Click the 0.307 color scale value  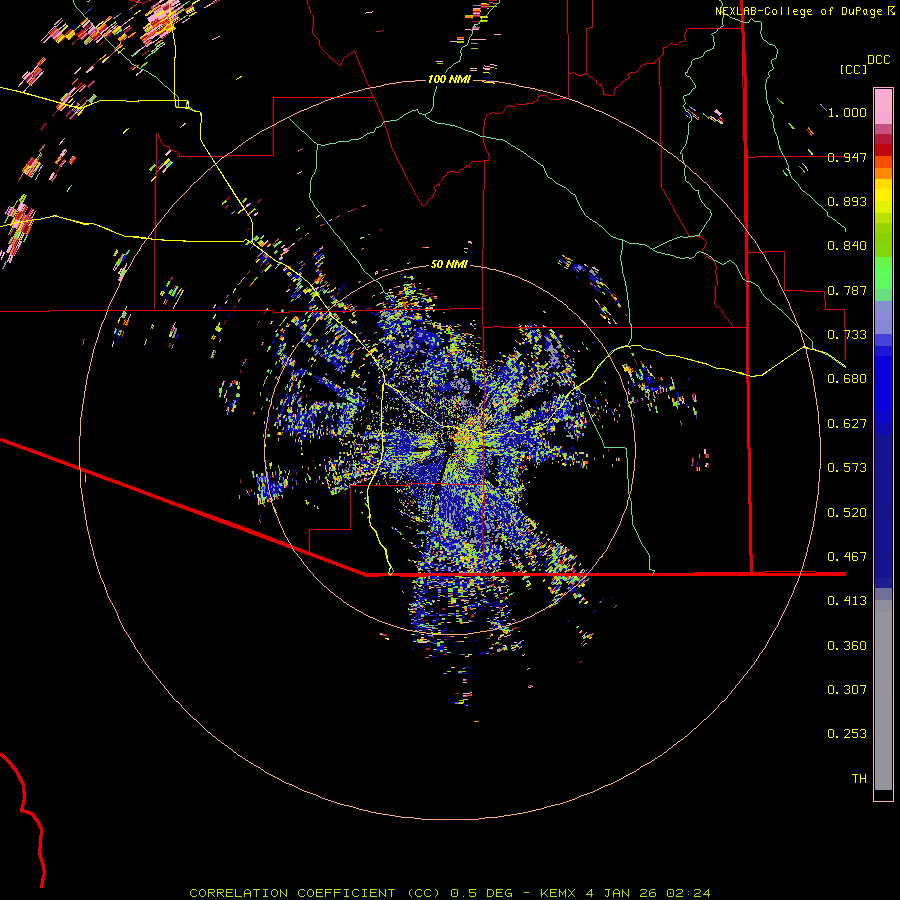pos(847,690)
